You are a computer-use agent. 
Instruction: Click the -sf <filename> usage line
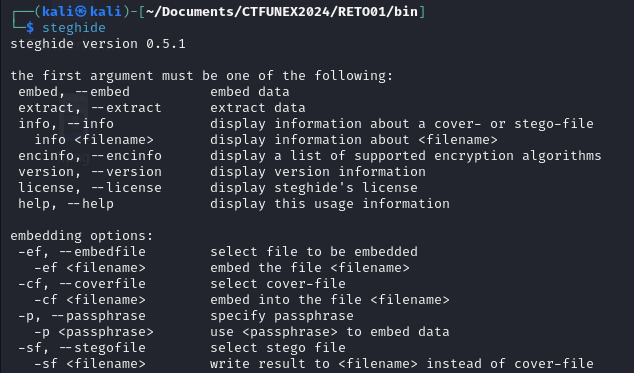(x=90, y=364)
